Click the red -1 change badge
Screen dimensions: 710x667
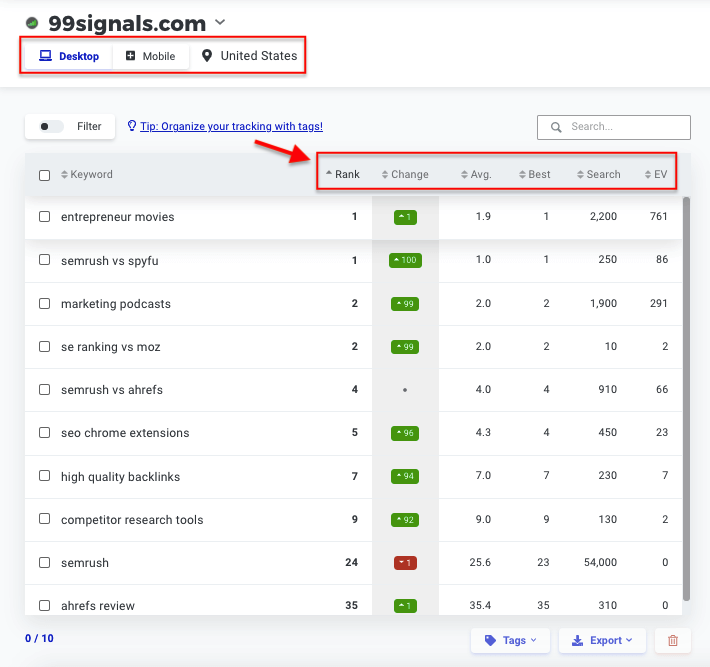405,563
